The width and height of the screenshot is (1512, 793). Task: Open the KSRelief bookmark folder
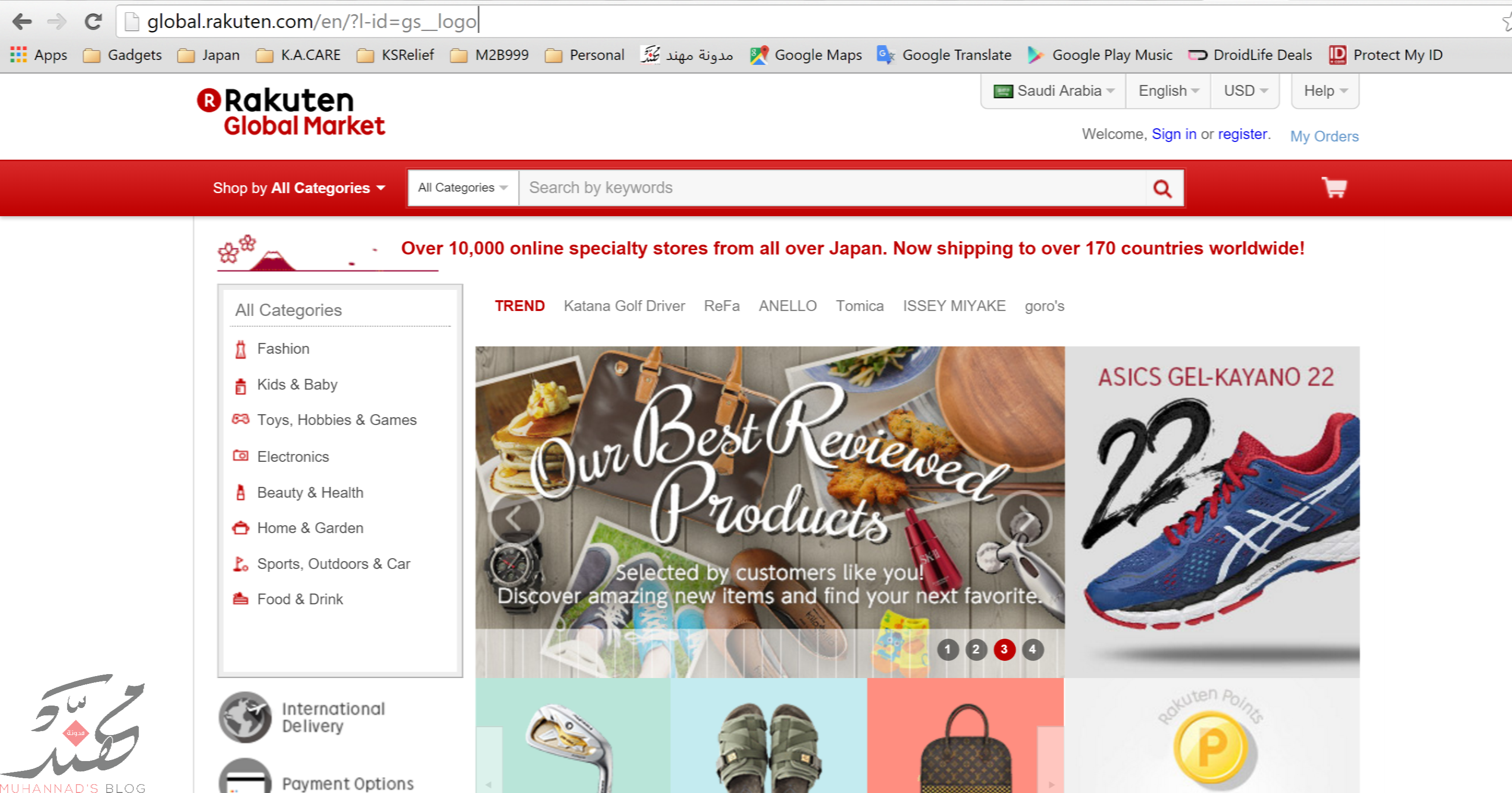click(x=396, y=55)
